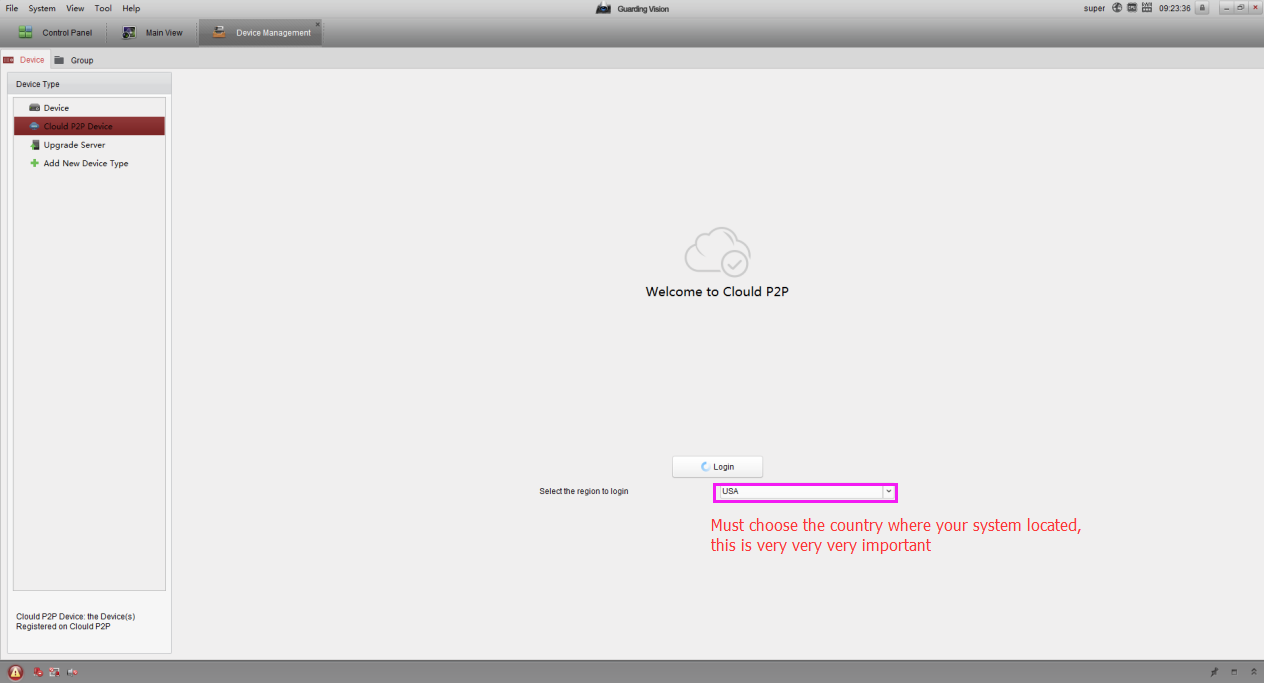Image resolution: width=1264 pixels, height=683 pixels.
Task: Toggle the alarm pop-up image icon
Action: click(55, 672)
